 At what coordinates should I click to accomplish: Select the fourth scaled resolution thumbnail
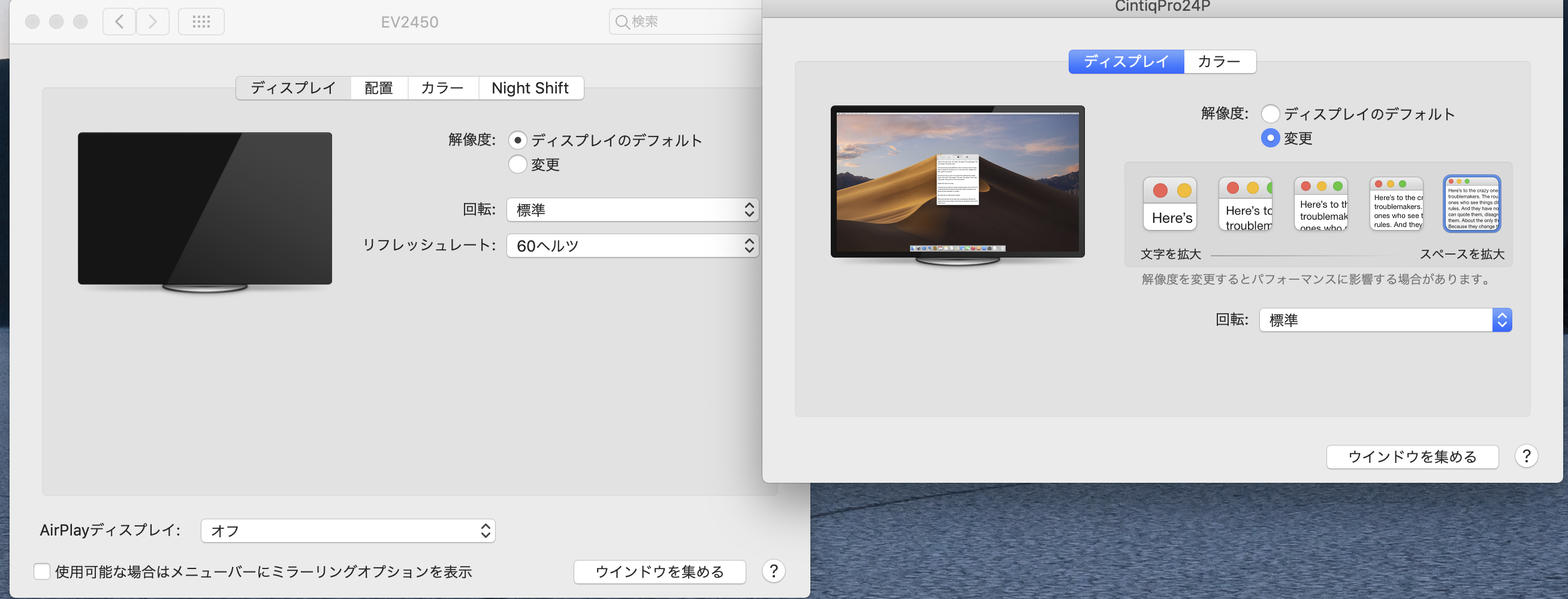tap(1396, 204)
